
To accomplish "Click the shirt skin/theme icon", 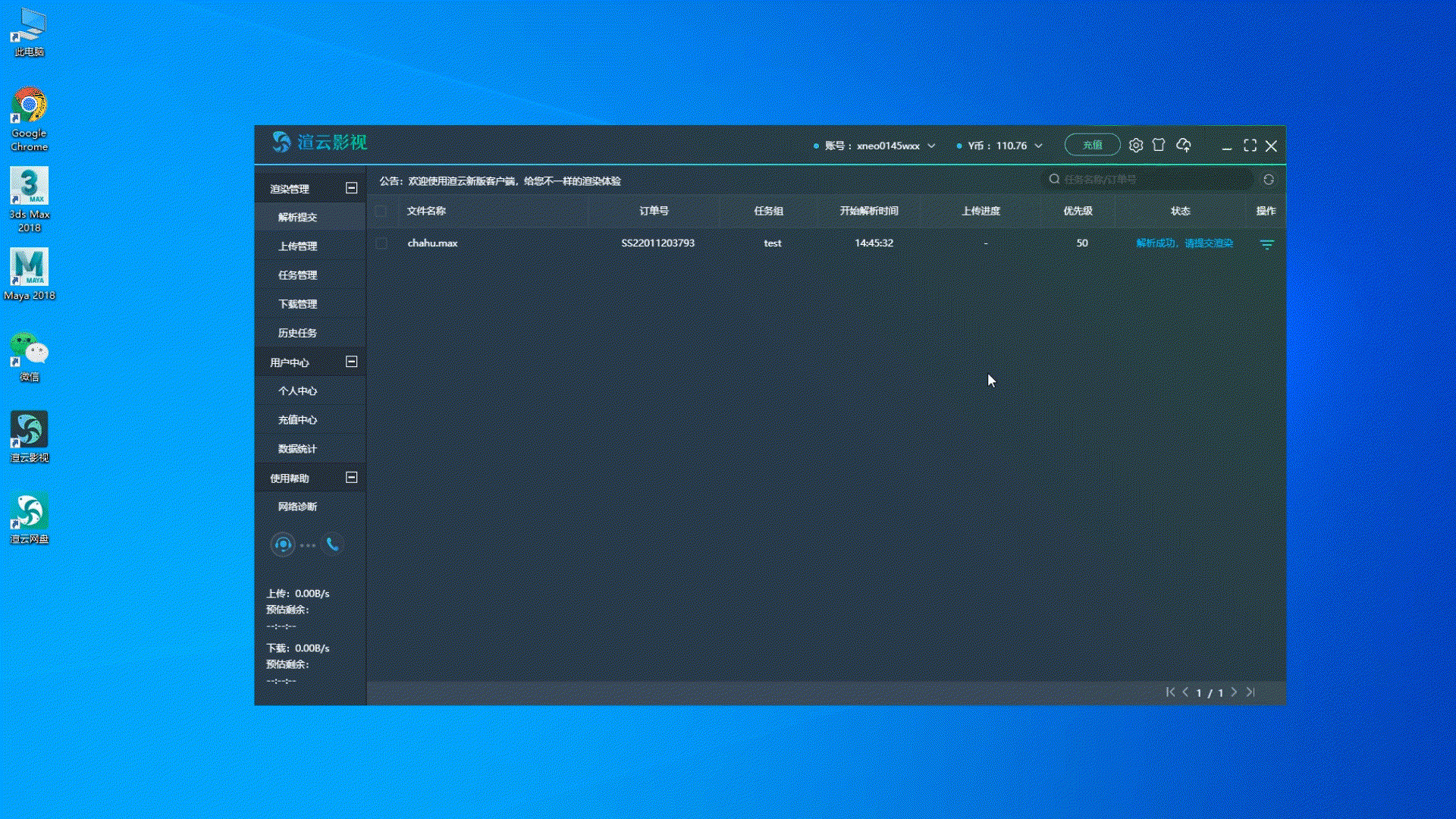I will [x=1159, y=145].
